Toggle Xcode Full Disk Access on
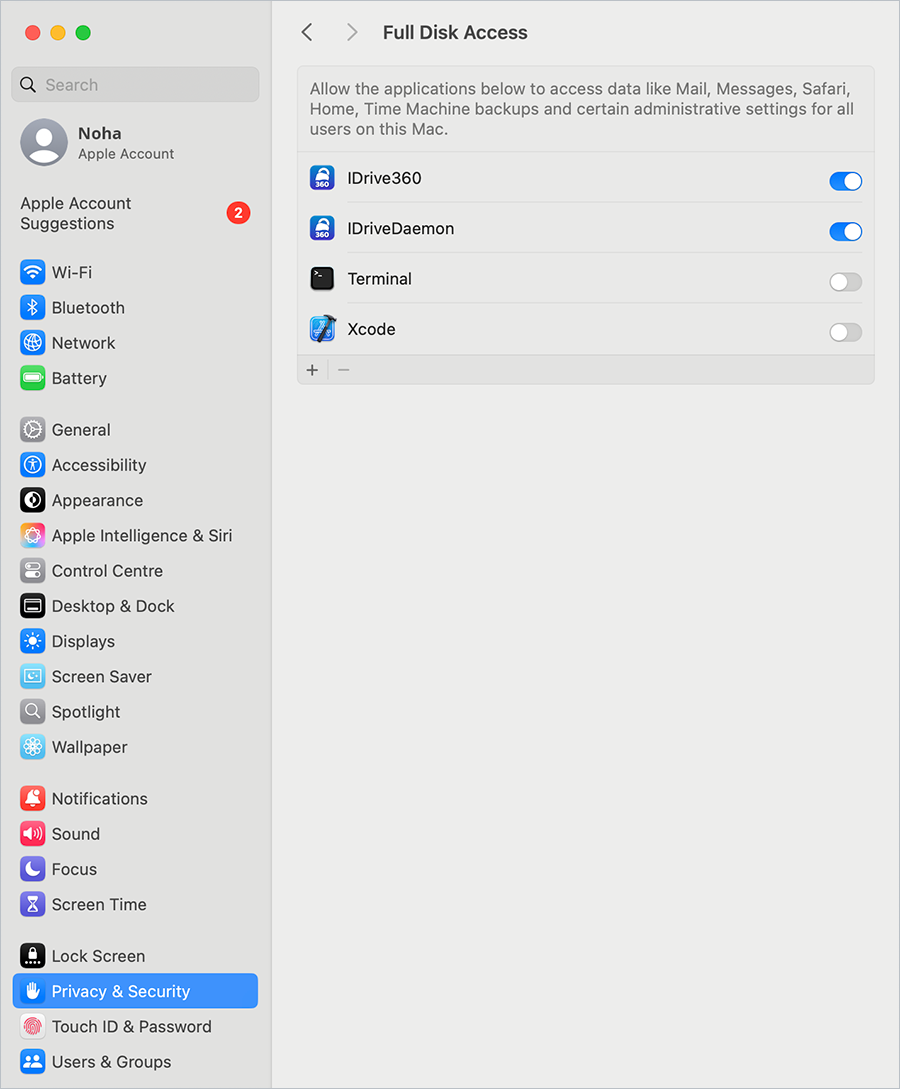The image size is (900, 1089). click(845, 332)
